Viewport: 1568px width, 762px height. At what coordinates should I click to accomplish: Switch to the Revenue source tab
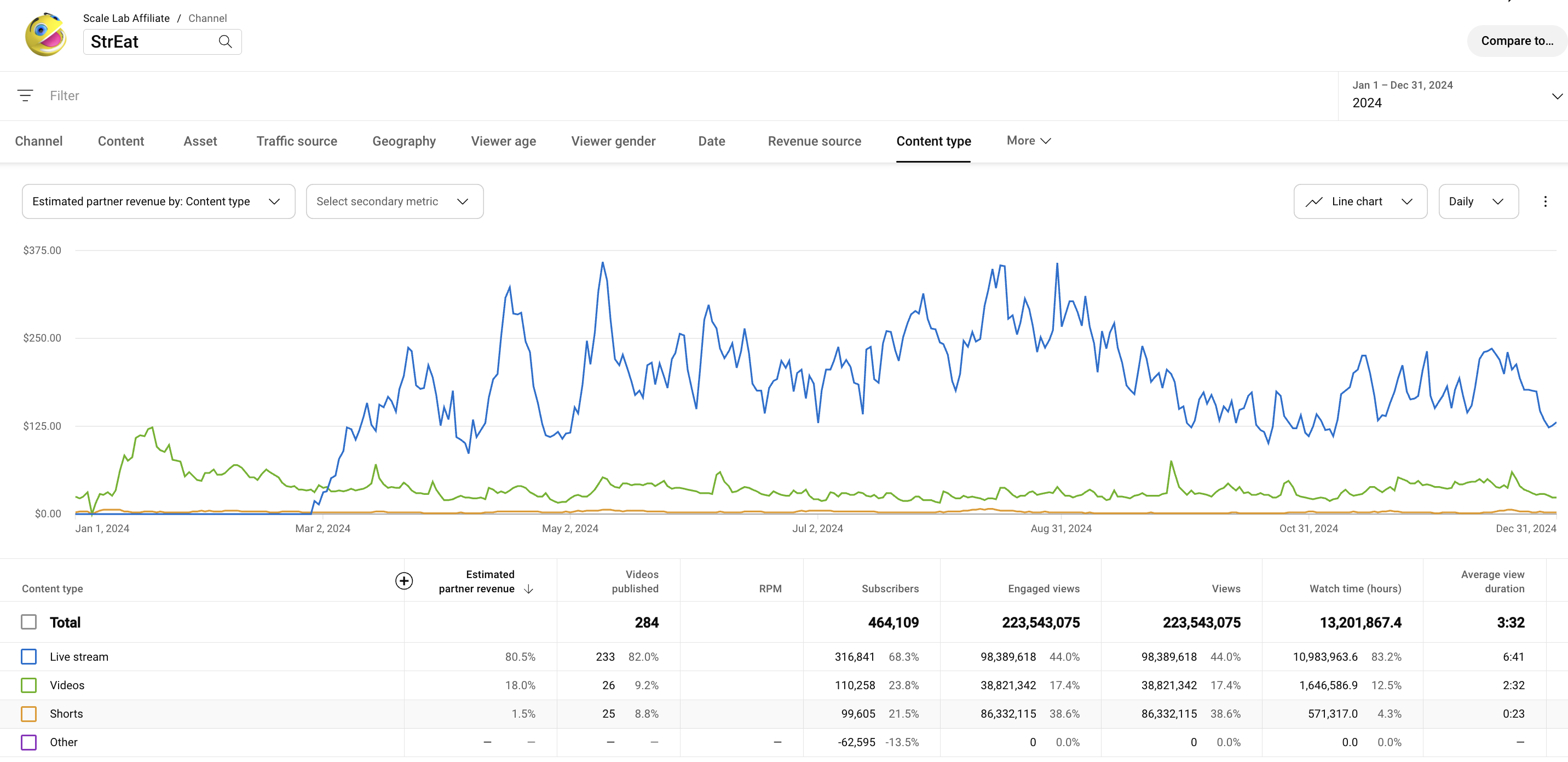point(814,141)
